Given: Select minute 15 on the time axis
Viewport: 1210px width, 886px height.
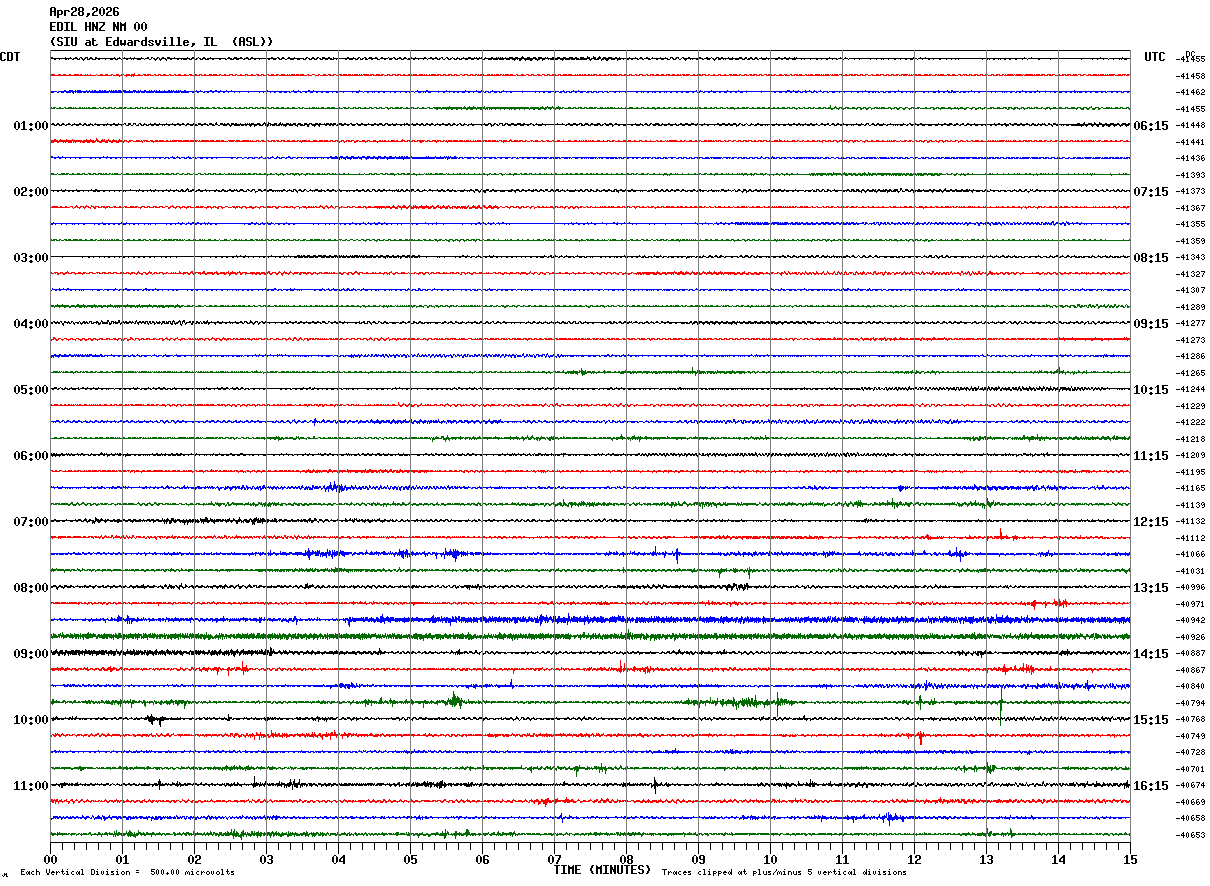Looking at the screenshot, I should pyautogui.click(x=1130, y=859).
